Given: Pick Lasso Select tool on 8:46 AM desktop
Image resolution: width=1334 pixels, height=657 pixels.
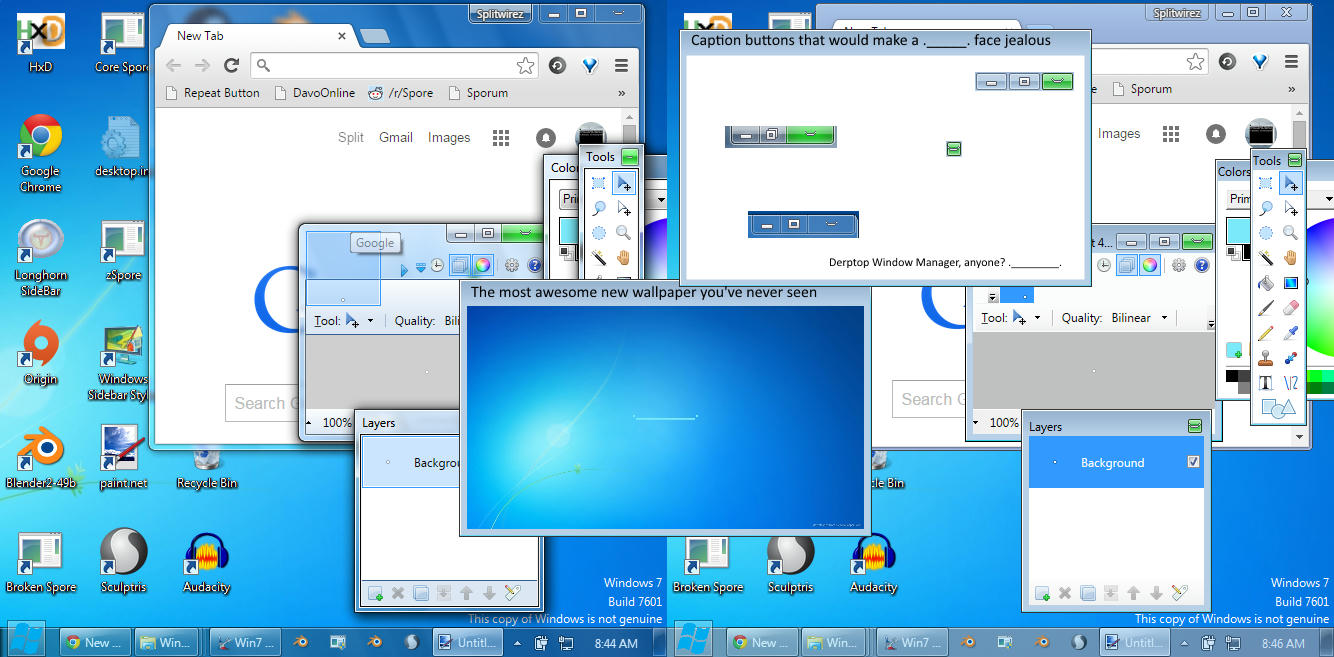Looking at the screenshot, I should pos(1266,208).
